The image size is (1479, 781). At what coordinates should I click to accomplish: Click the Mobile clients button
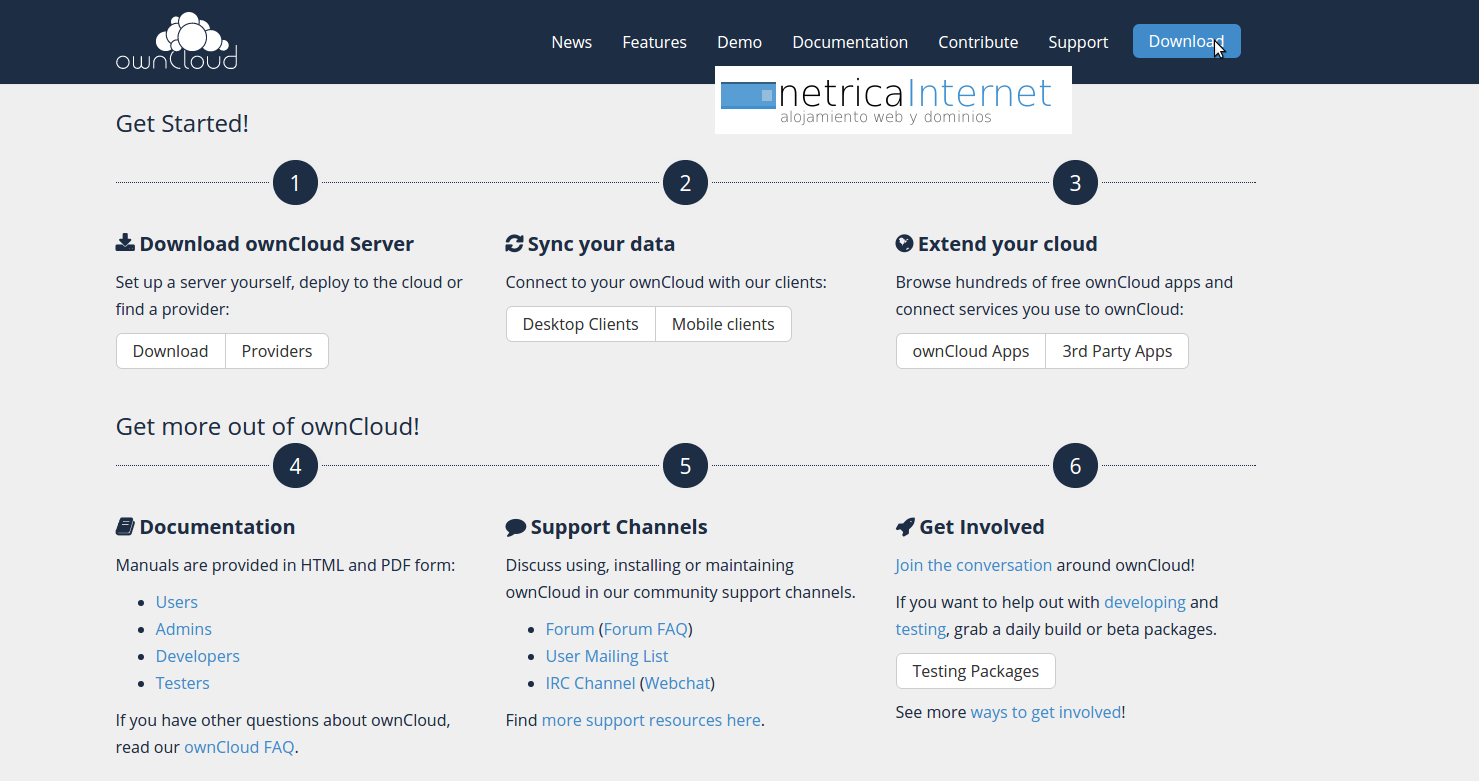pyautogui.click(x=723, y=324)
